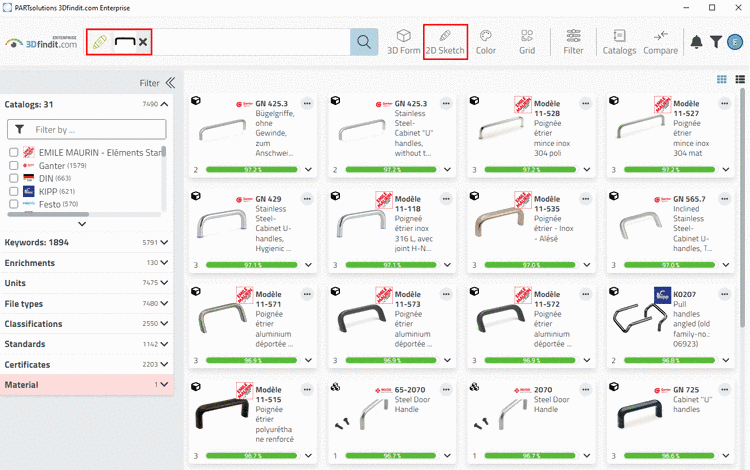Viewport: 750px width, 470px height.
Task: Click similarity bar of Modèle 11-573 card
Action: (391, 361)
